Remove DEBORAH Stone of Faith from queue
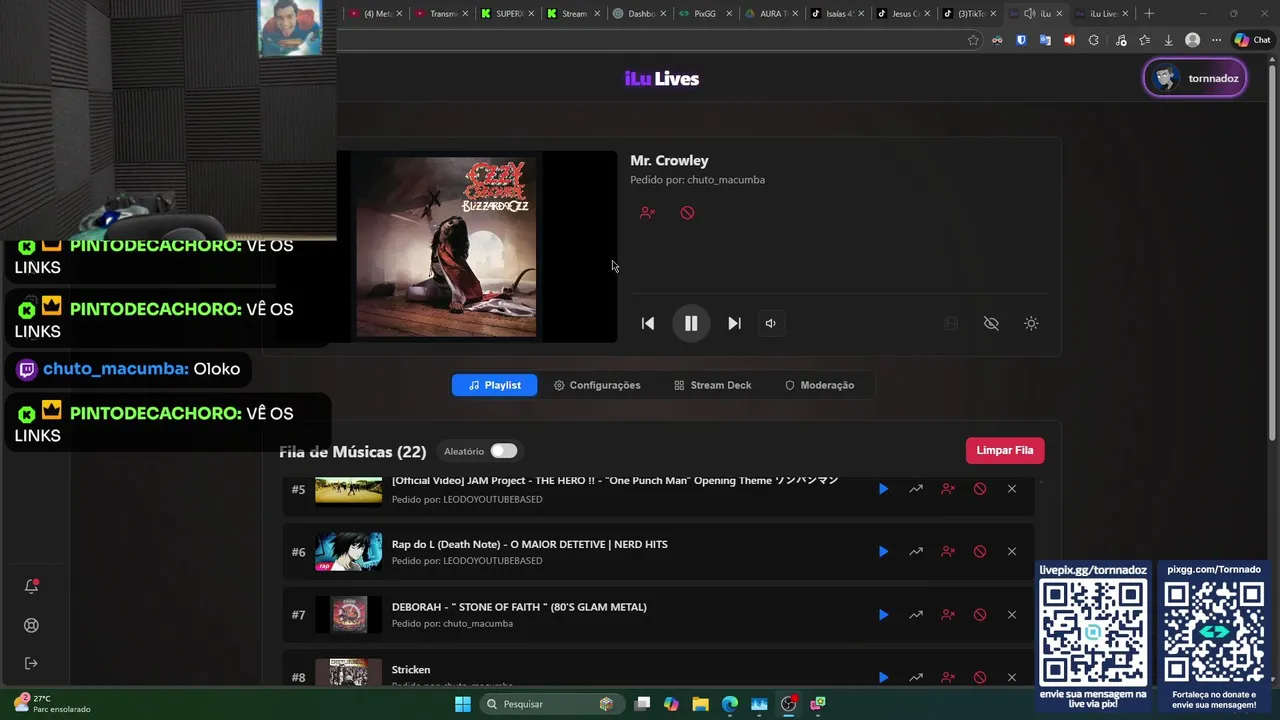 (x=1012, y=615)
